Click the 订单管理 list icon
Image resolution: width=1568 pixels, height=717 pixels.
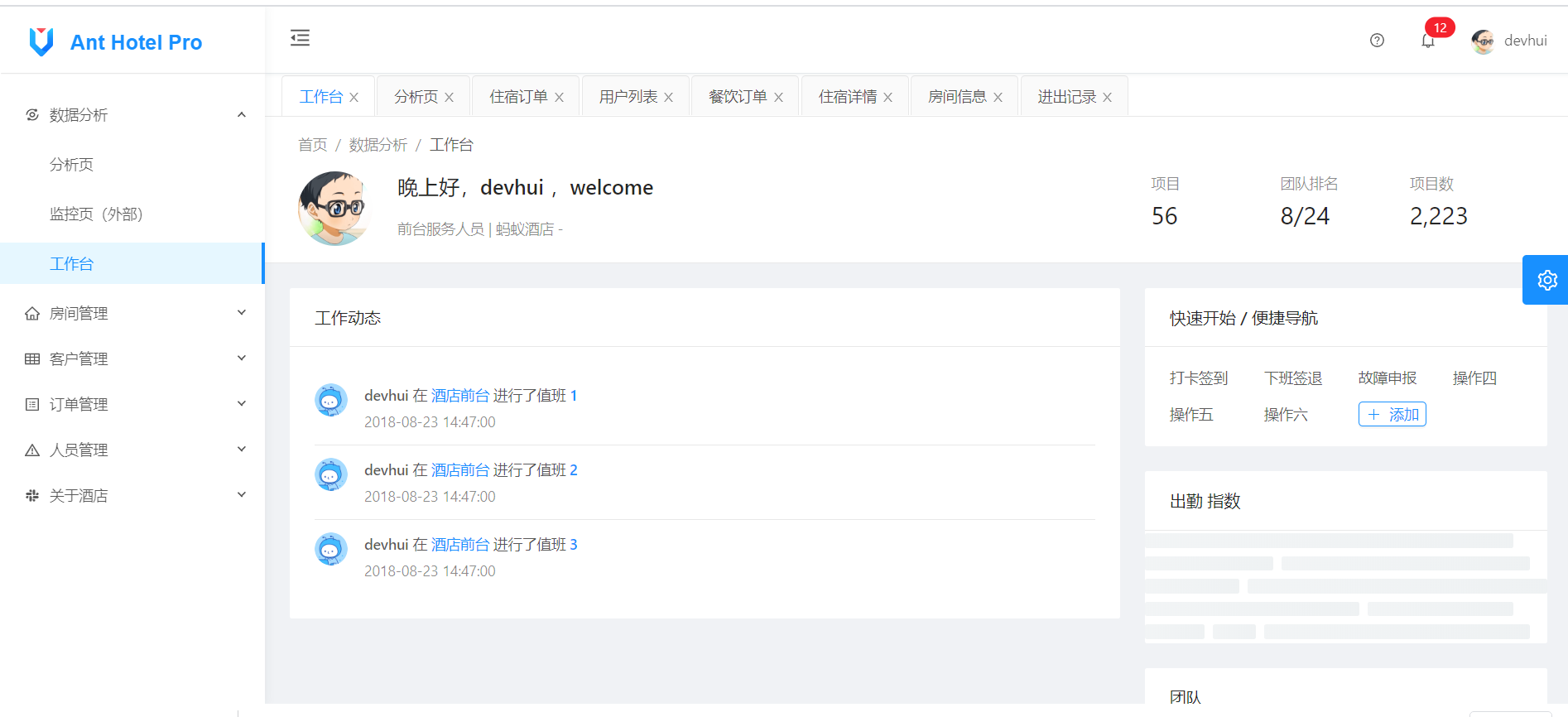coord(32,404)
